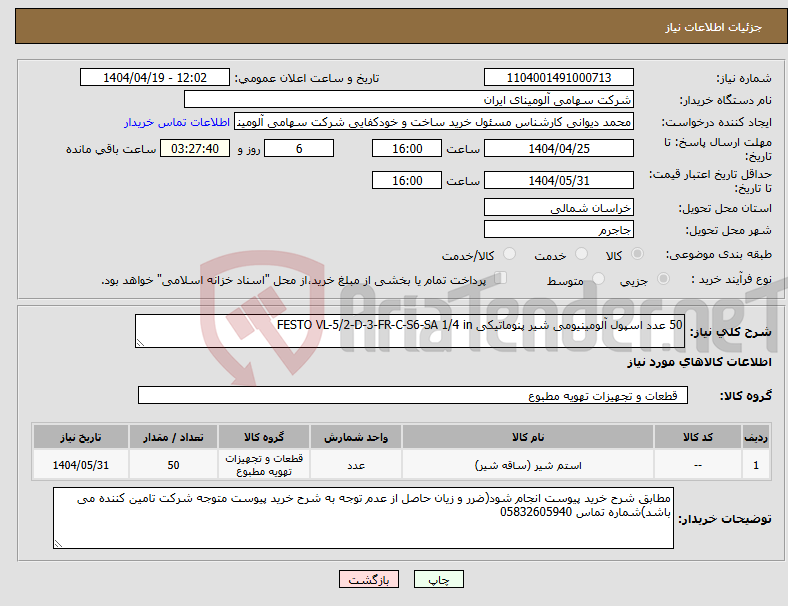The image size is (788, 606).
Task: Click the چاپ (print) button
Action: coord(438,579)
